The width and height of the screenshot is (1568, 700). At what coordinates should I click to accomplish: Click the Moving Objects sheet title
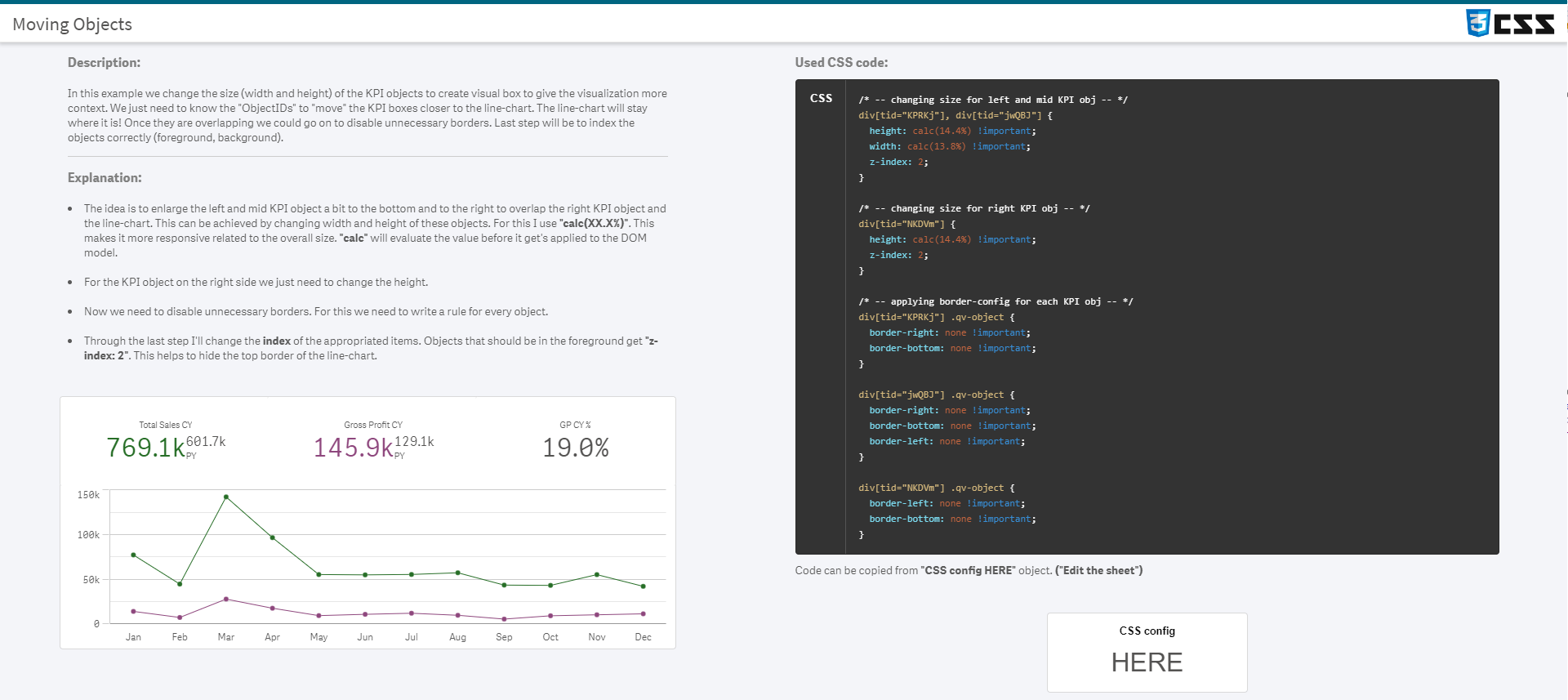click(72, 25)
